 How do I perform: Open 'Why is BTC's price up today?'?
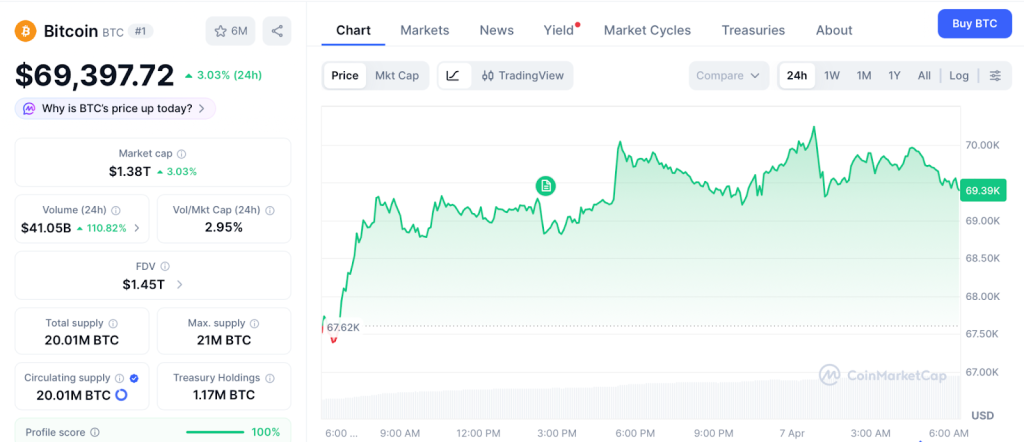coord(115,108)
